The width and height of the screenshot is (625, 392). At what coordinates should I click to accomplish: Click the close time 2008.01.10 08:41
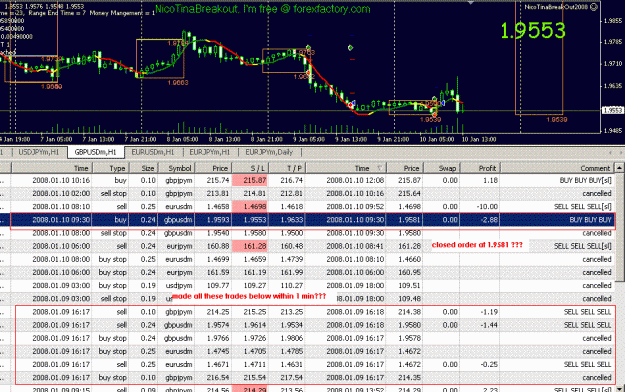355,246
